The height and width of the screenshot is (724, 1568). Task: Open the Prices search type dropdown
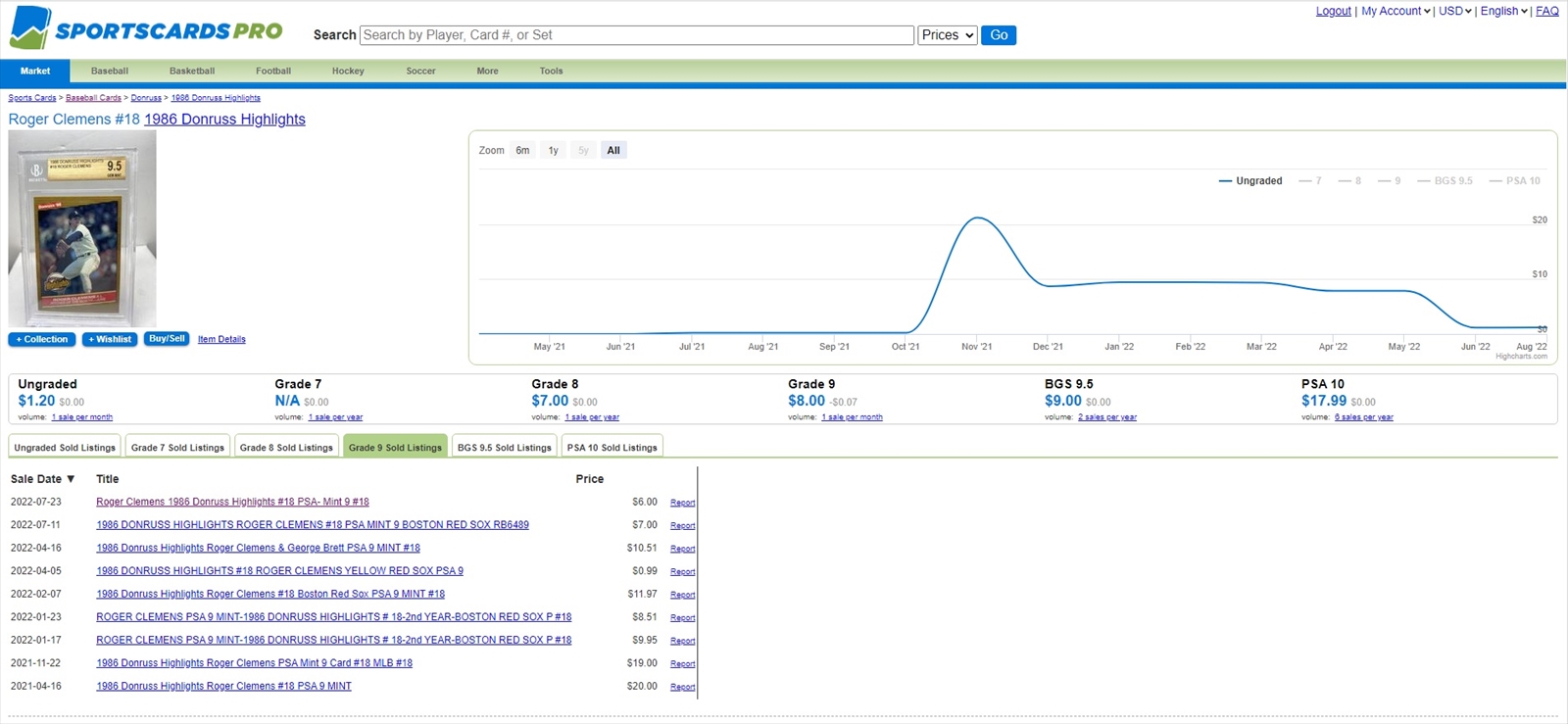pyautogui.click(x=948, y=35)
